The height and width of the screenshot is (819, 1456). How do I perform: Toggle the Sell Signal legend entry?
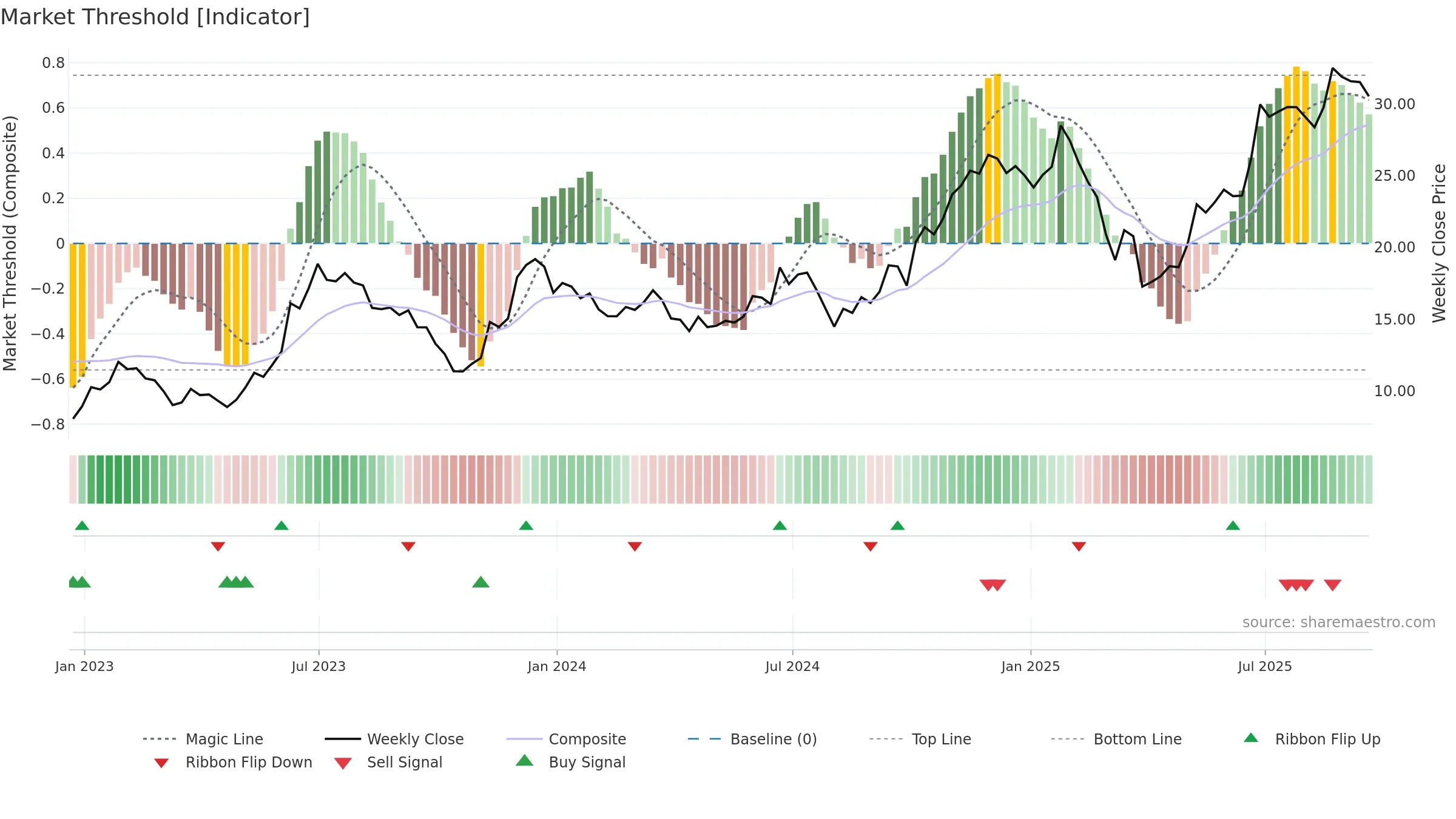(388, 763)
